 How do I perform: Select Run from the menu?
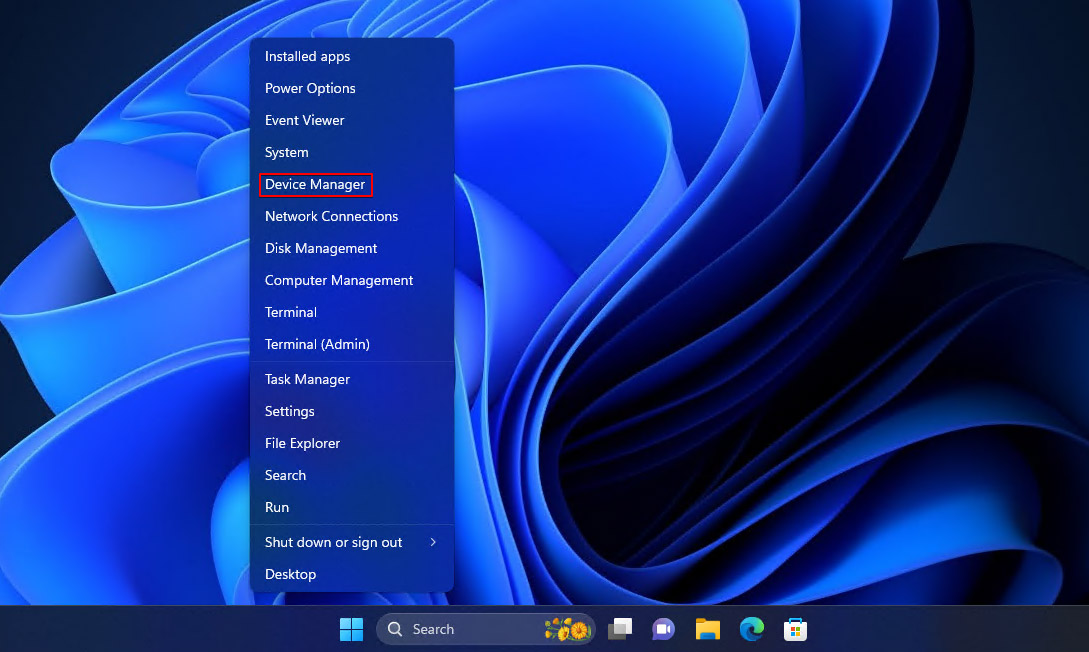click(276, 507)
